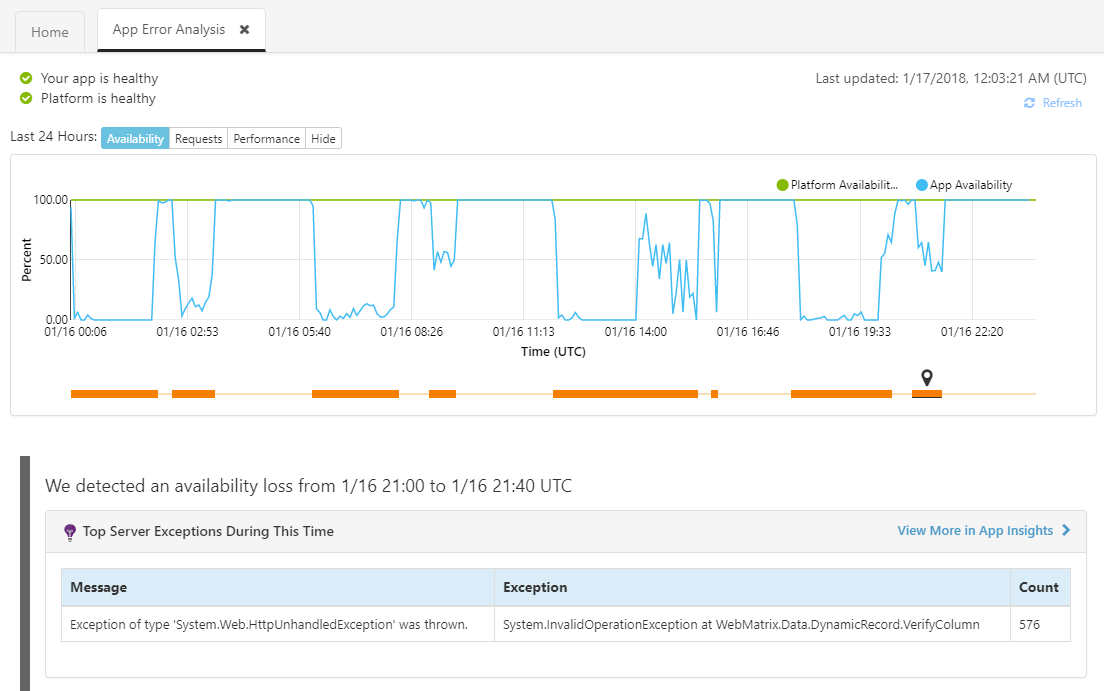Sort table by Exception column header

tap(535, 587)
